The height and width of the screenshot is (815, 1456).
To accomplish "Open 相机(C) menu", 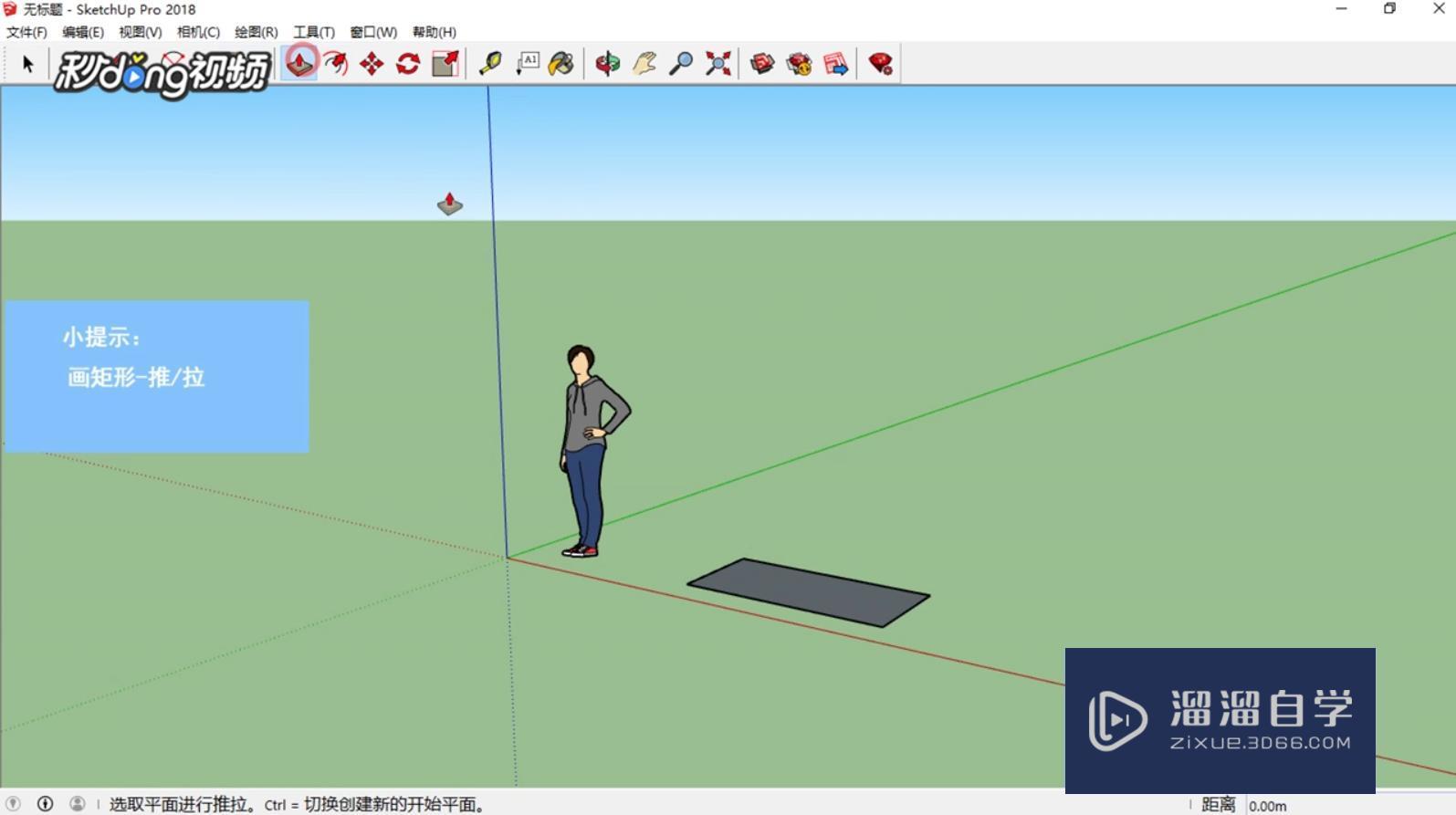I will 198,32.
